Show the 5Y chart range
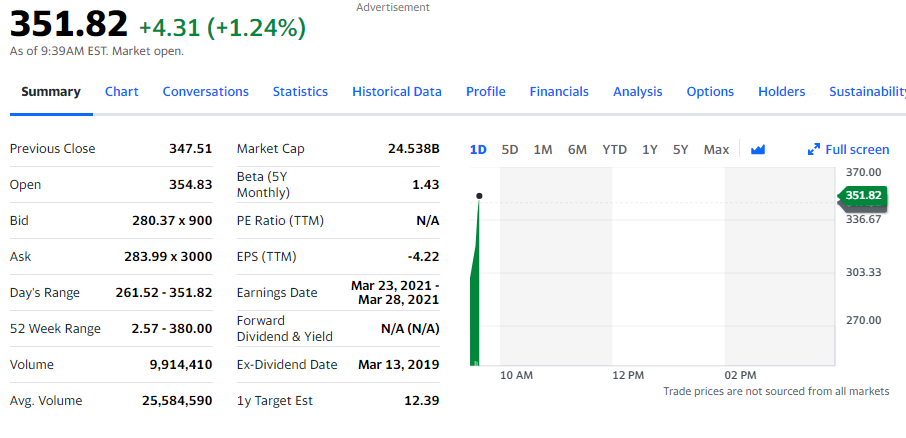The width and height of the screenshot is (906, 438). (x=680, y=150)
